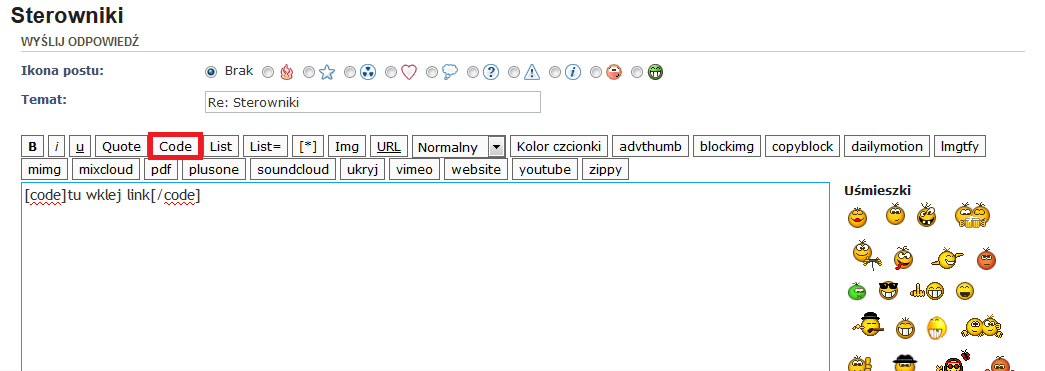
Task: Select the Brak post icon radio
Action: pos(211,72)
